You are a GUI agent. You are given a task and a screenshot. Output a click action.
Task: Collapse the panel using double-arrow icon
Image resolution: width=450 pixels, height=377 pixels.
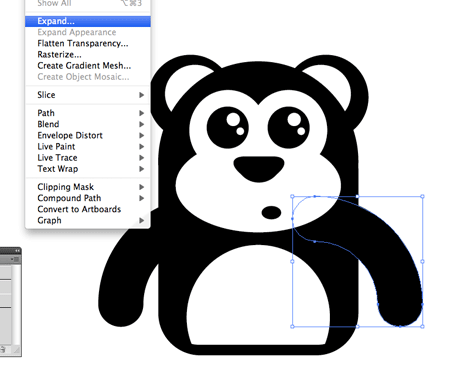(x=17, y=251)
